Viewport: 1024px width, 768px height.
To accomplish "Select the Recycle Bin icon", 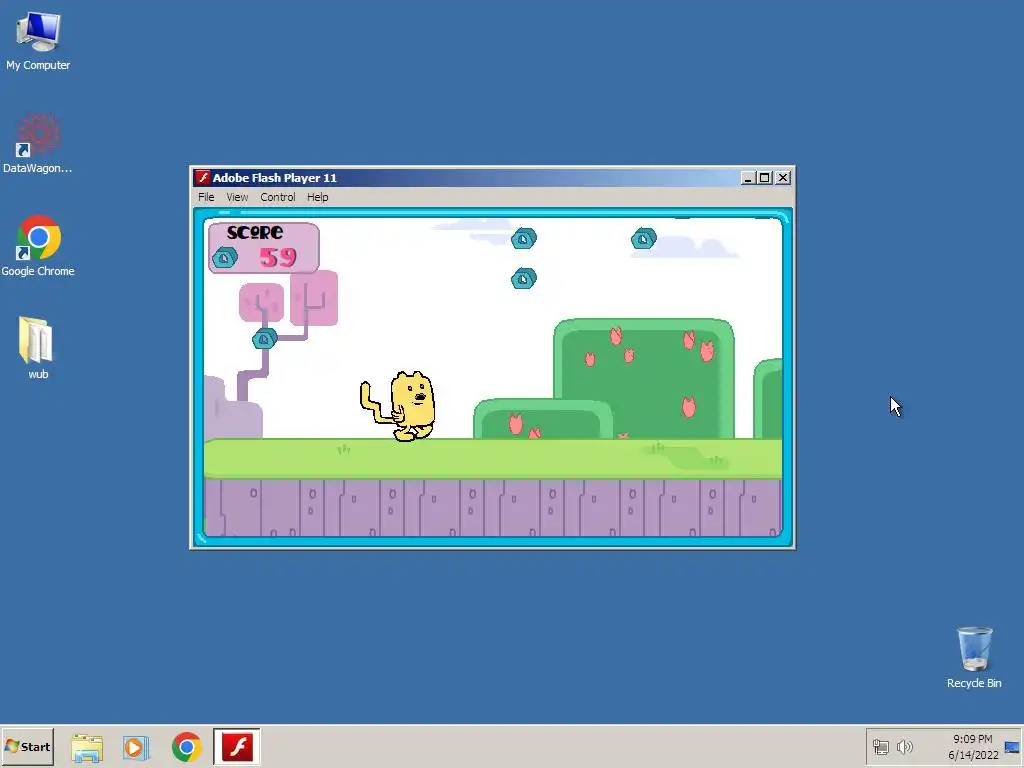I will (x=974, y=657).
